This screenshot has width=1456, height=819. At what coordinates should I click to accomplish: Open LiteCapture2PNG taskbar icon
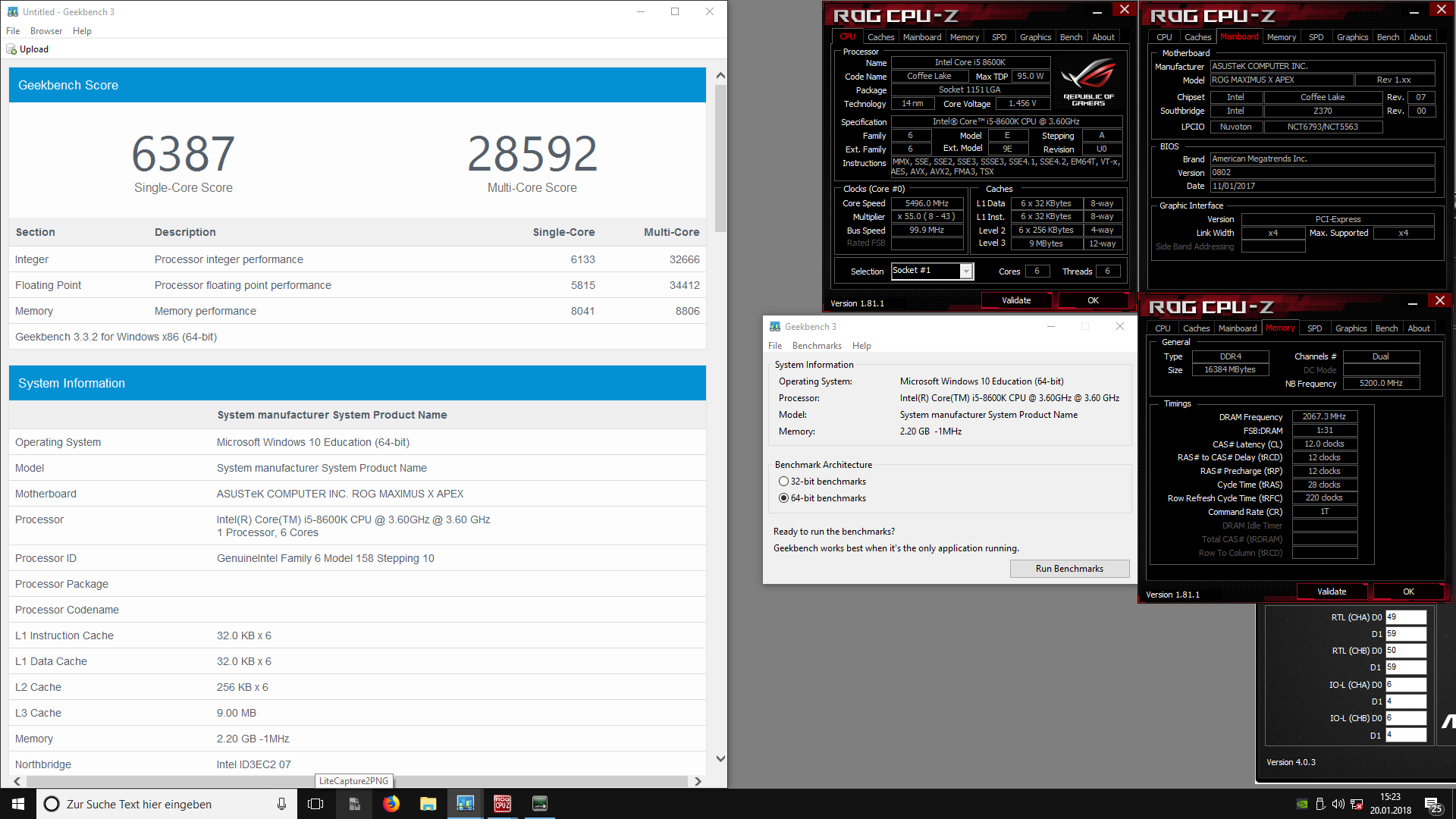coord(353,804)
